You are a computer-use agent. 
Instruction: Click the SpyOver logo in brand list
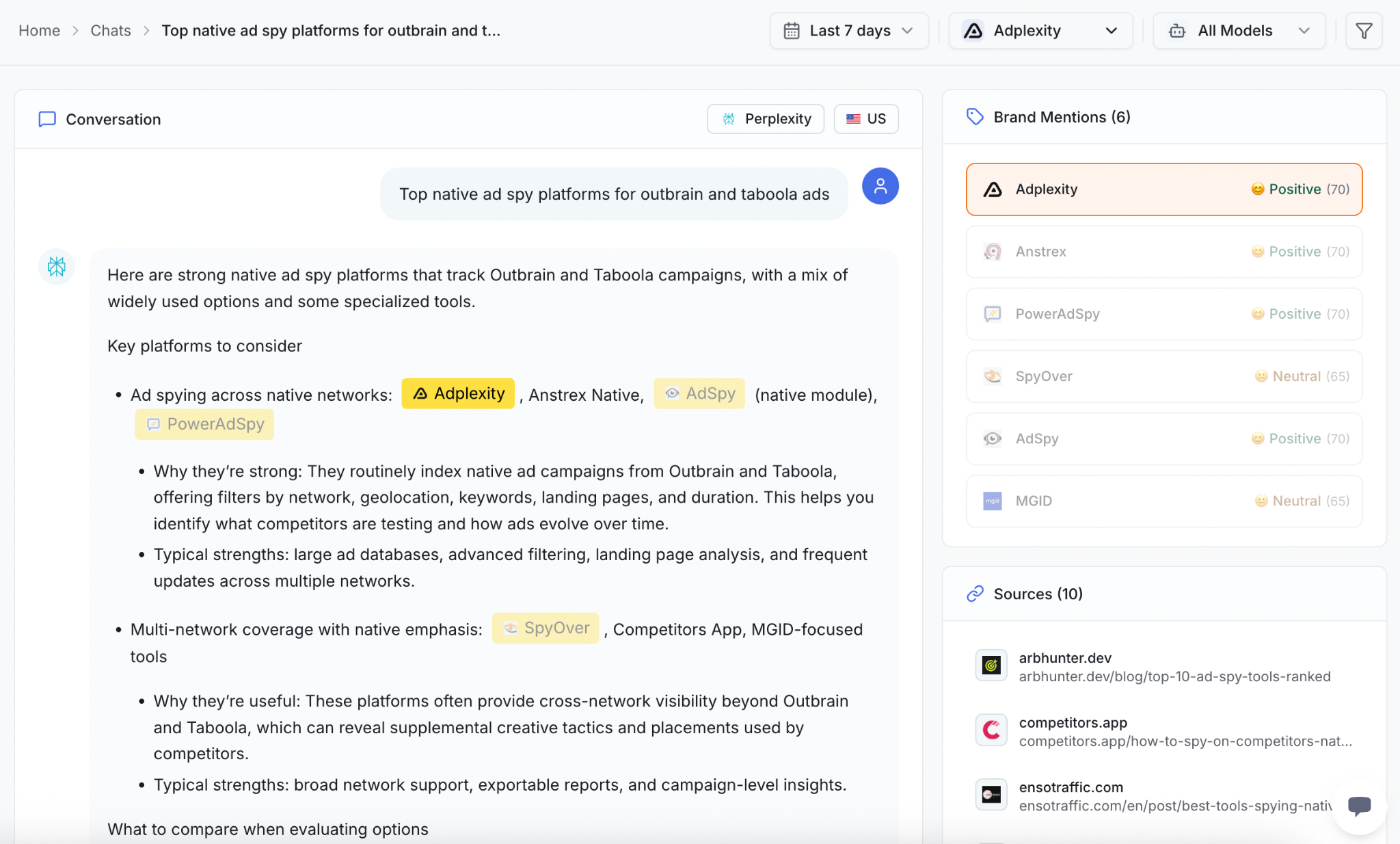point(993,376)
